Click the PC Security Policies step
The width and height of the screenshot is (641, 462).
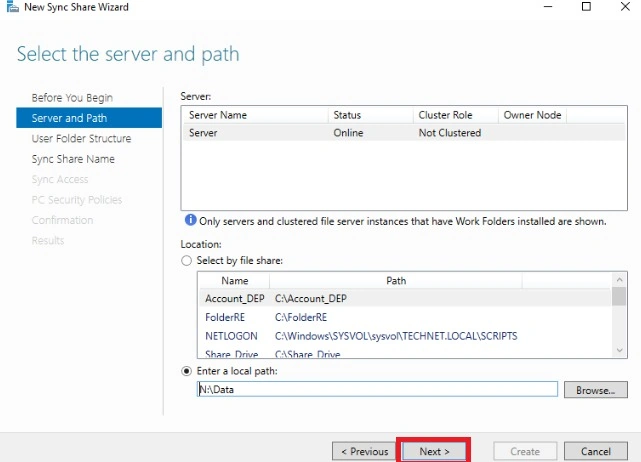[x=77, y=200]
